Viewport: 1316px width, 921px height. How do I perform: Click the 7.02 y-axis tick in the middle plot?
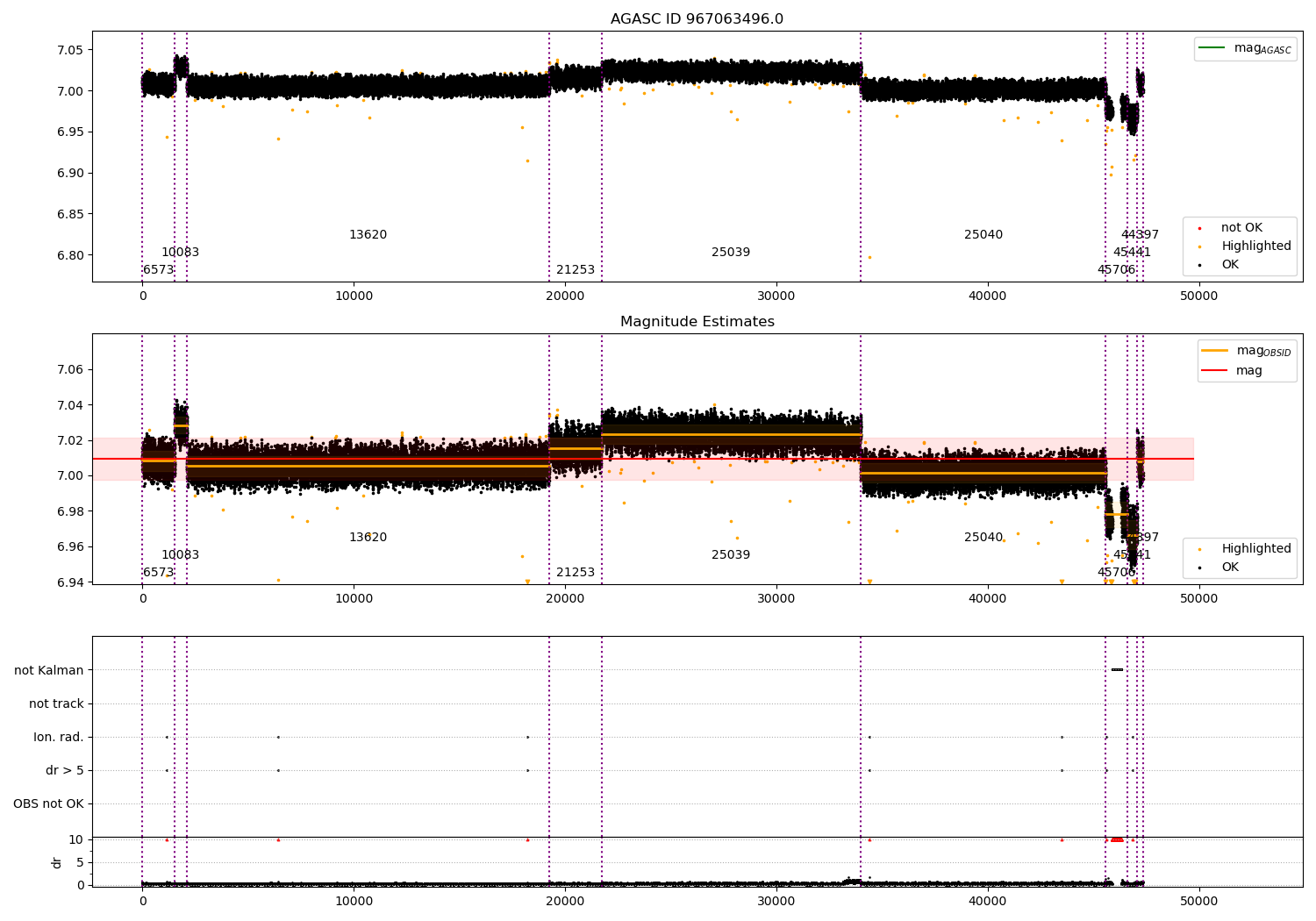coord(71,441)
